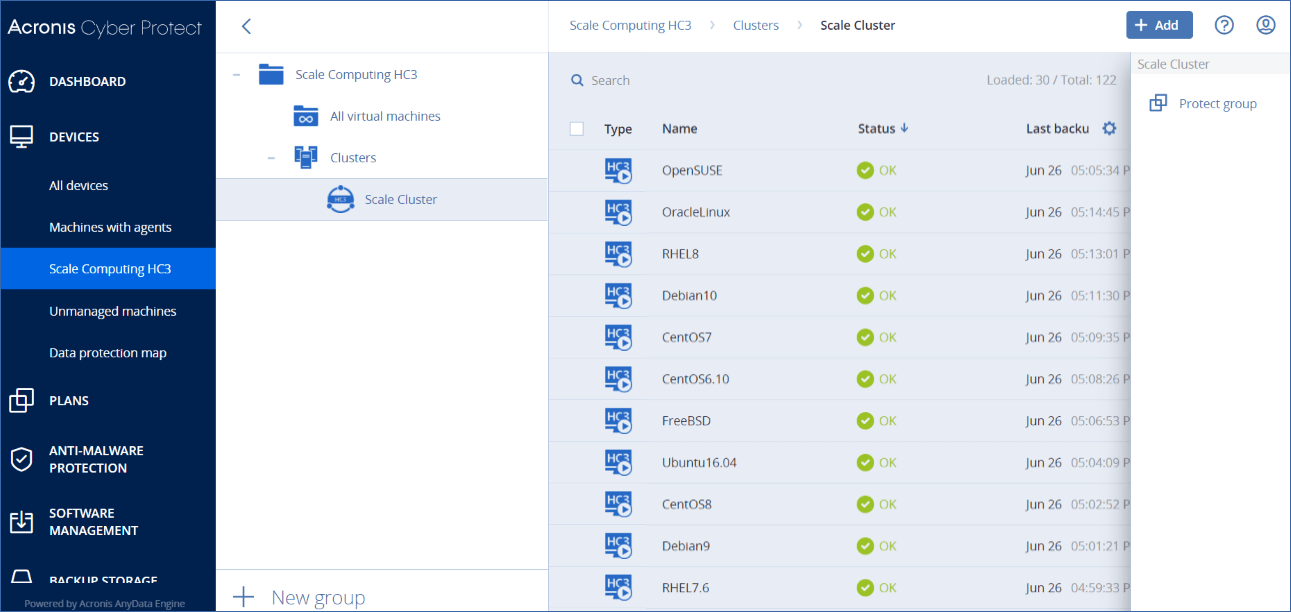The image size is (1291, 612).
Task: Open Data protection map
Action: [108, 353]
